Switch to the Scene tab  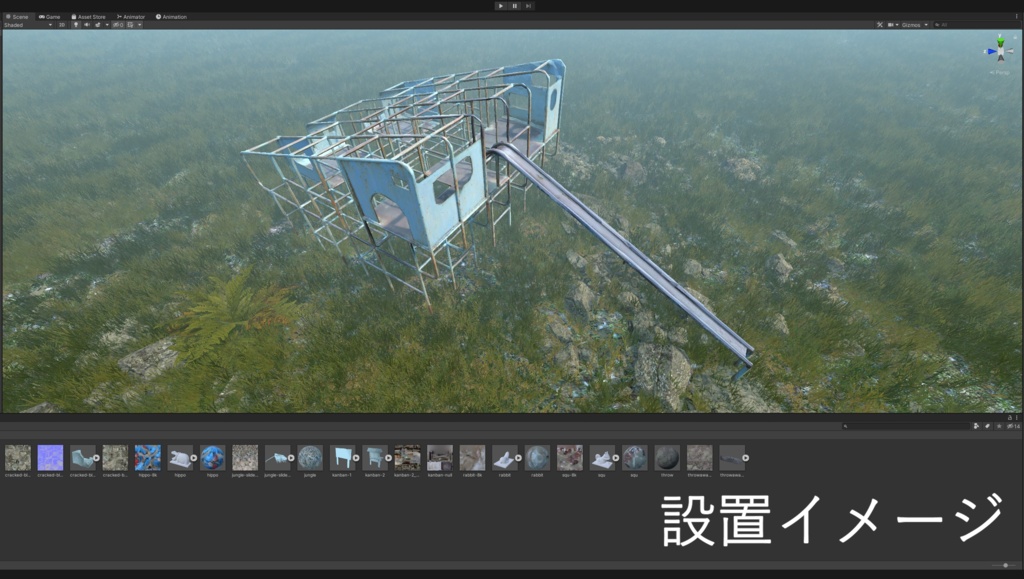click(x=17, y=17)
